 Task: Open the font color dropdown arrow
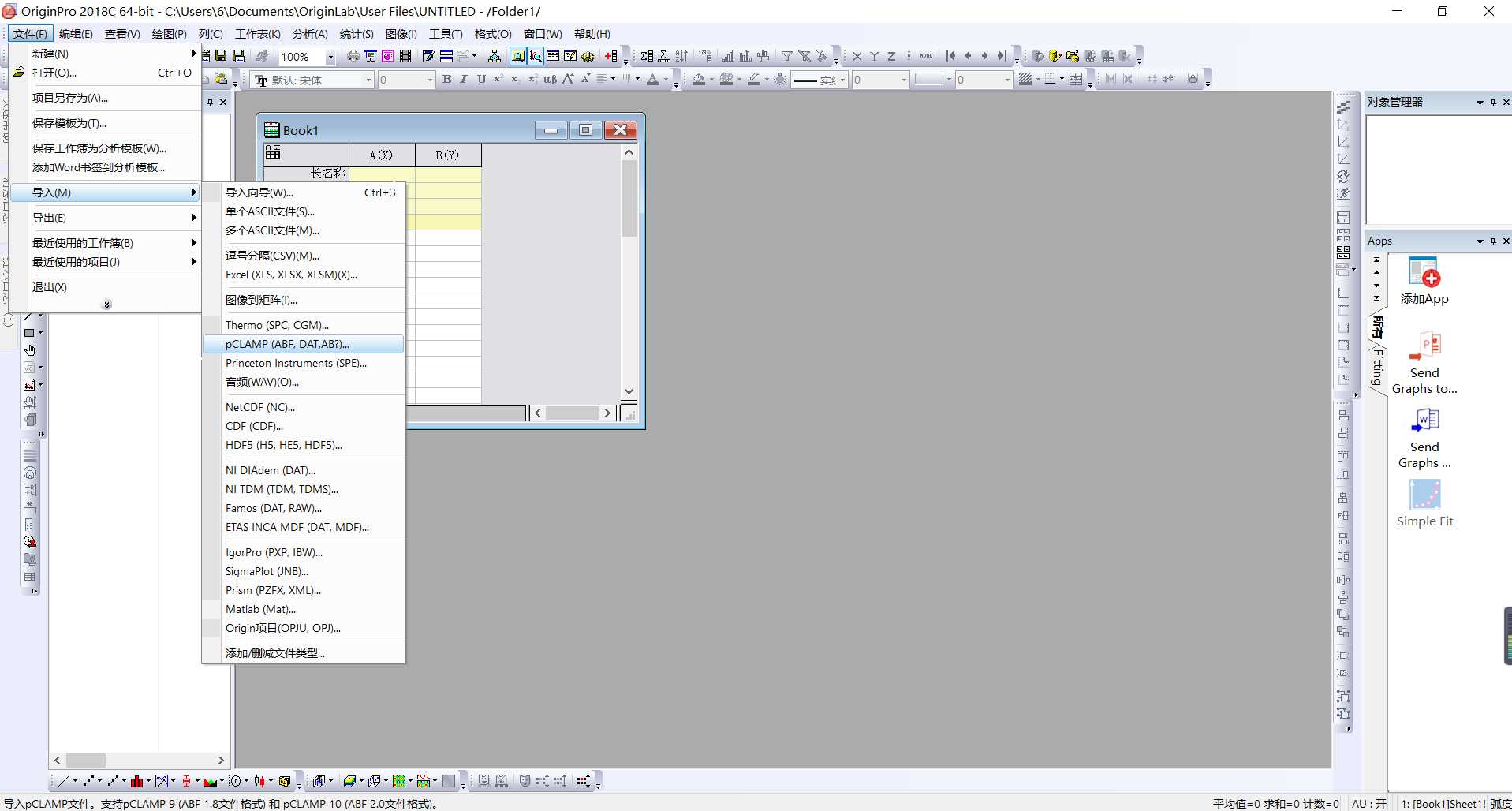tap(666, 80)
